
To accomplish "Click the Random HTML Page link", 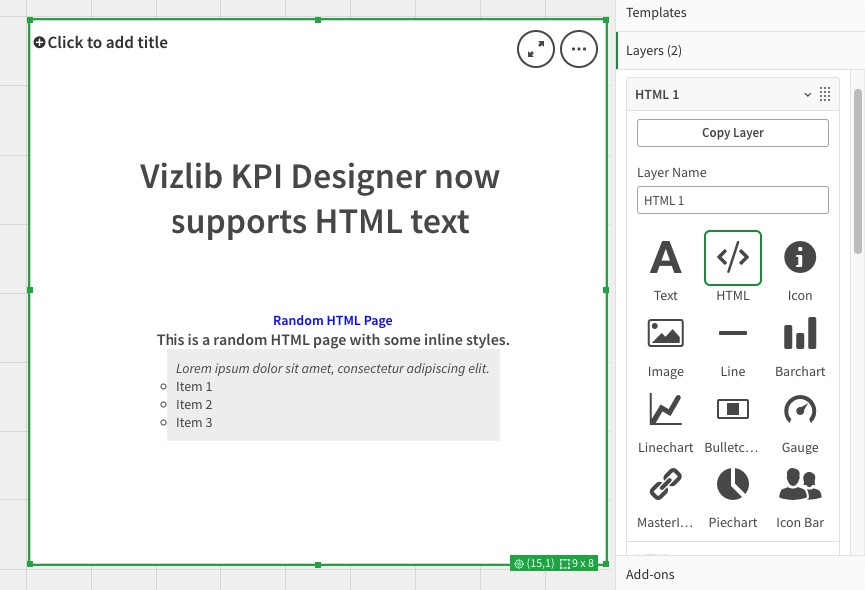I will pyautogui.click(x=333, y=320).
